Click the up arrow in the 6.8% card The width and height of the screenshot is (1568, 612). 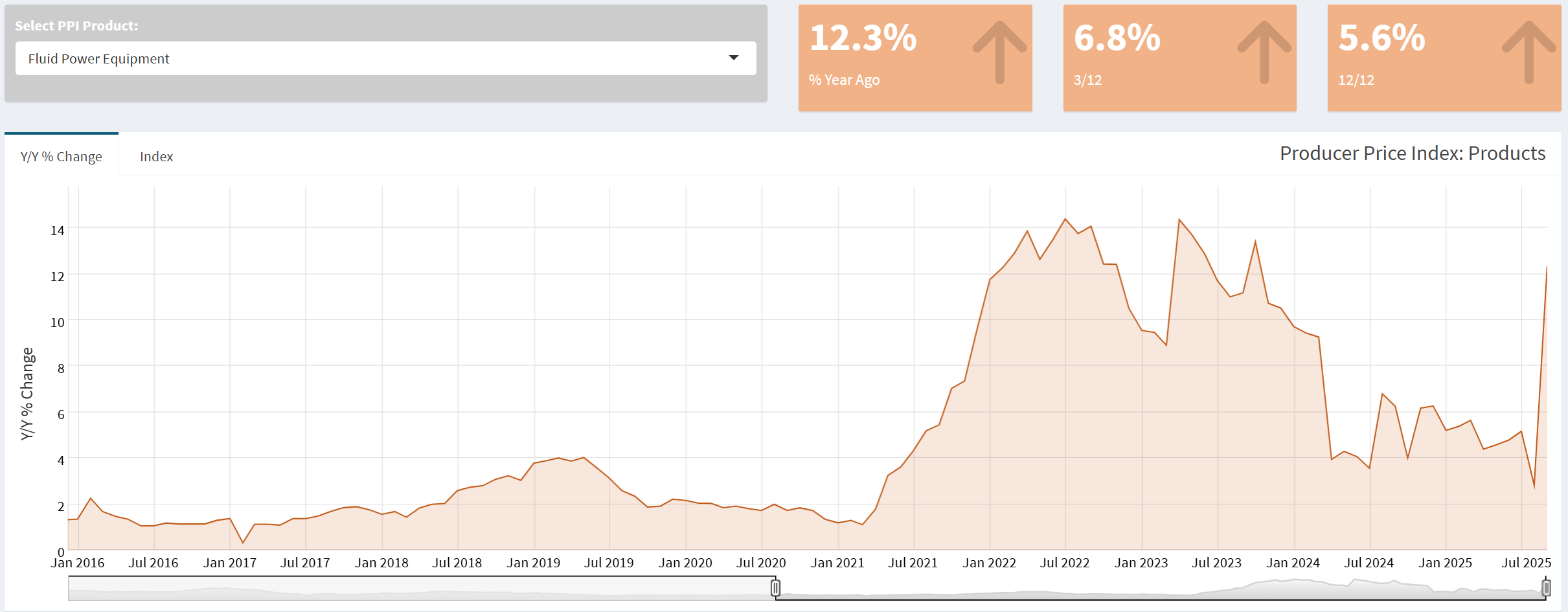1264,52
